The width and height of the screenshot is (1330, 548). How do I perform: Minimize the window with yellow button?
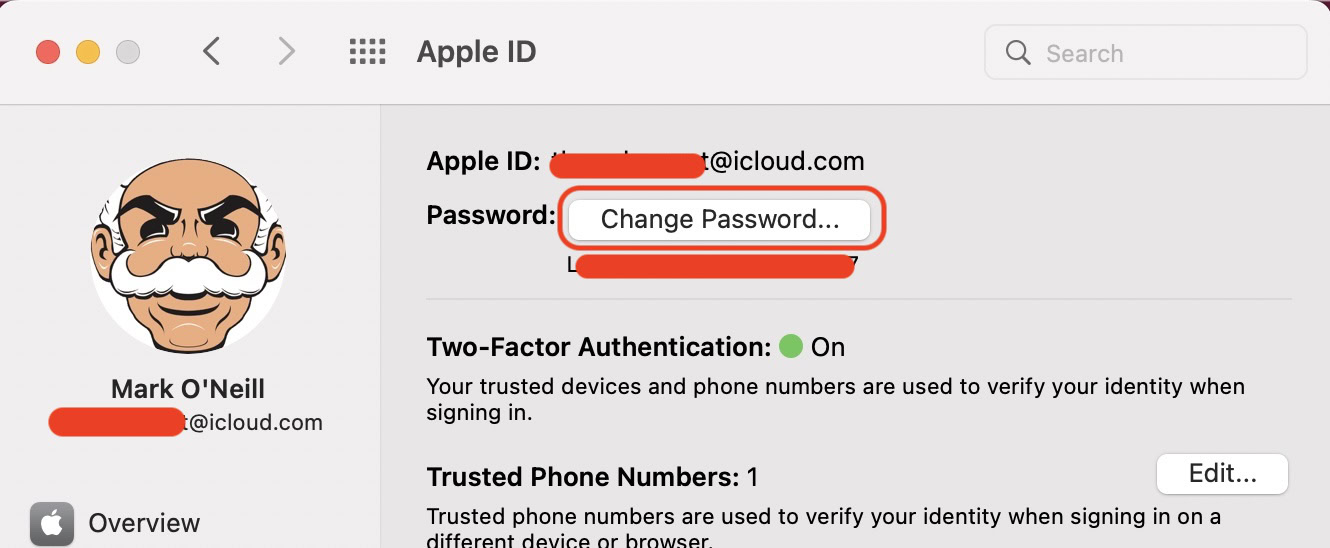[88, 52]
